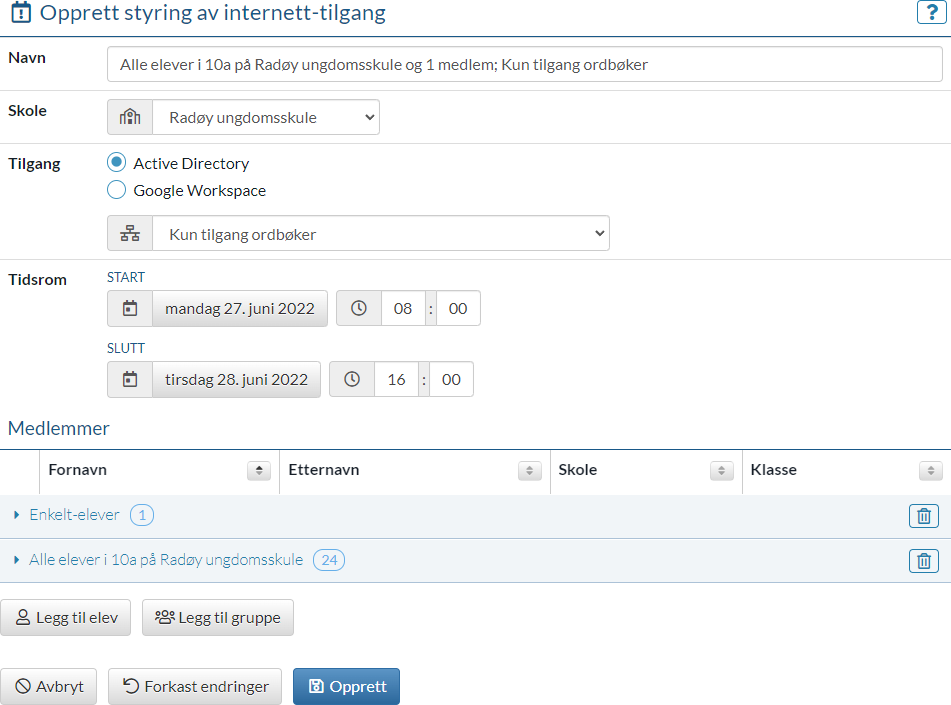The height and width of the screenshot is (705, 951).
Task: Click the calendar icon beside start date
Action: click(130, 309)
